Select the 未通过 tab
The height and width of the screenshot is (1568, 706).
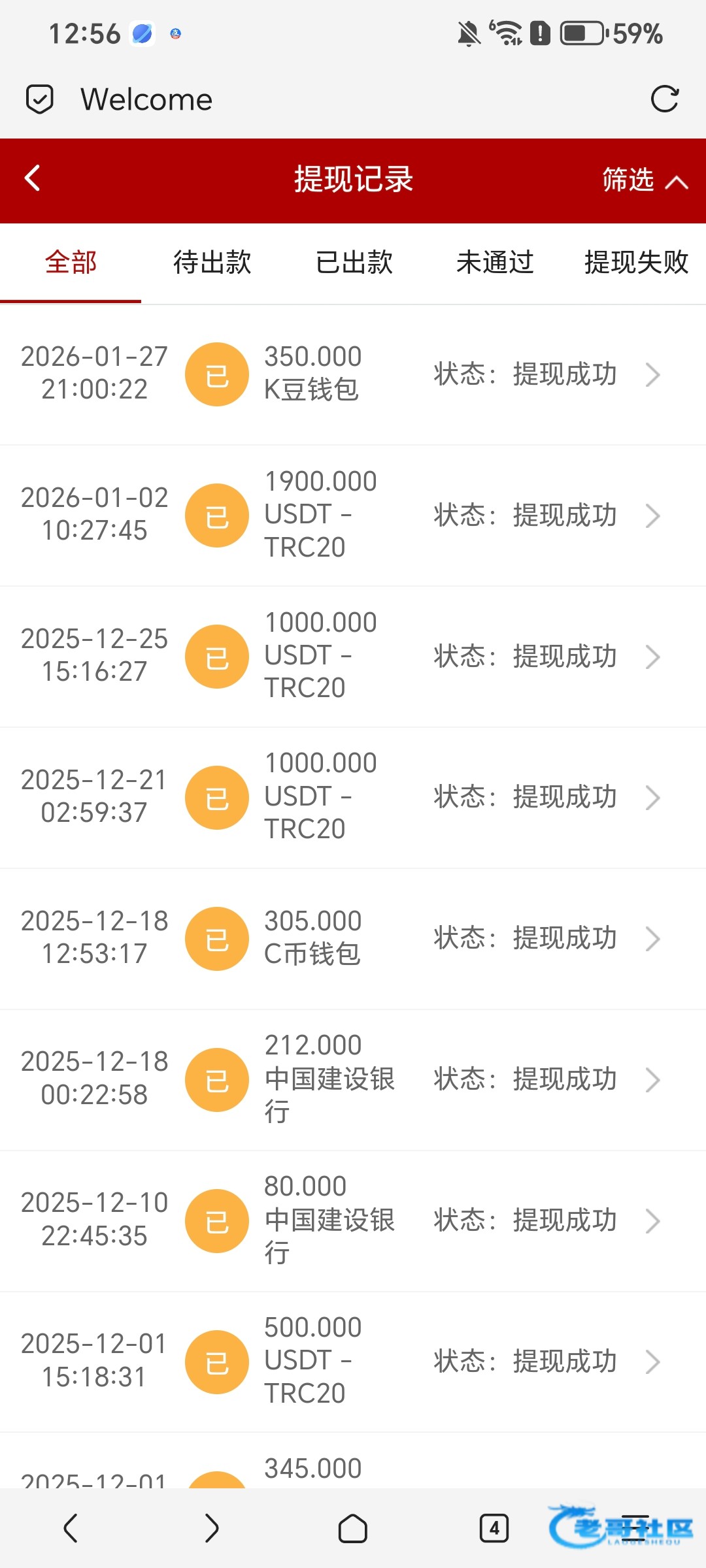pyautogui.click(x=495, y=263)
